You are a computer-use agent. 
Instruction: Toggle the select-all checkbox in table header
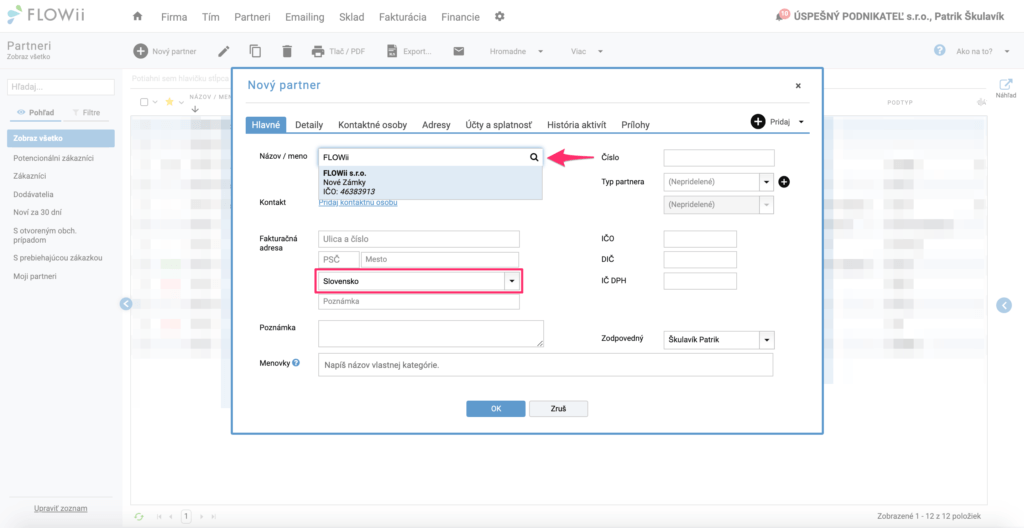[145, 101]
